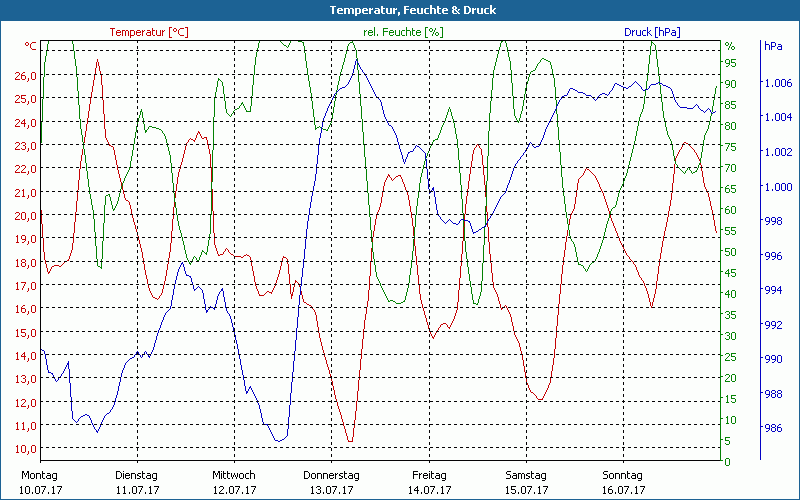Click the °C unit label on left axis
Viewport: 800px width, 500px height.
coord(31,46)
